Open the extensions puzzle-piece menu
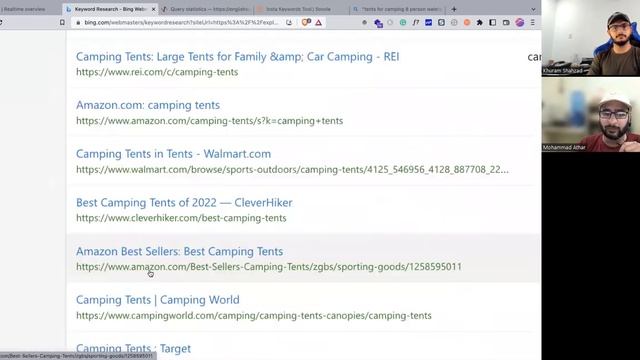The height and width of the screenshot is (360, 640). point(480,23)
